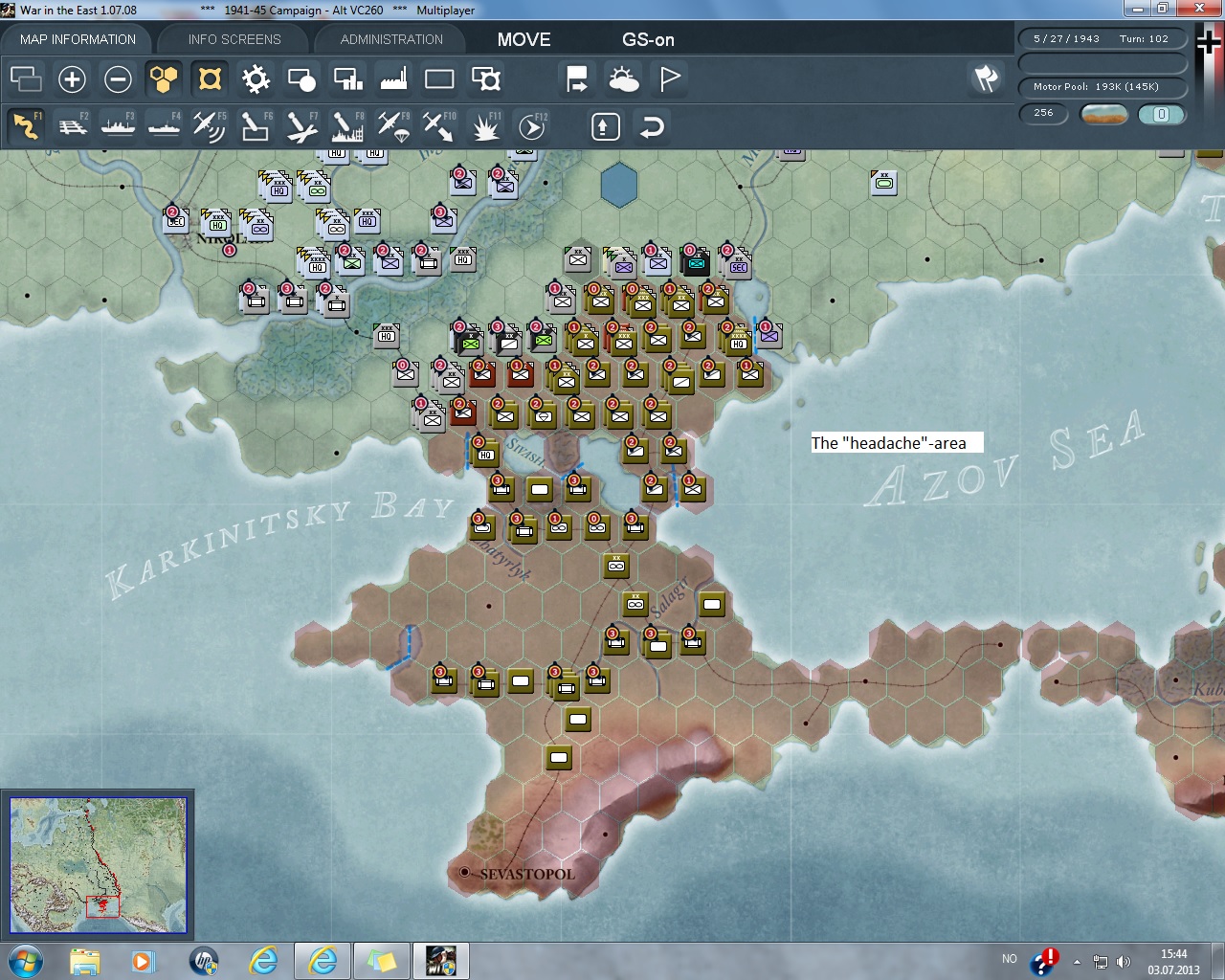Click the undo move arrow icon
The image size is (1225, 980).
pyautogui.click(x=652, y=126)
